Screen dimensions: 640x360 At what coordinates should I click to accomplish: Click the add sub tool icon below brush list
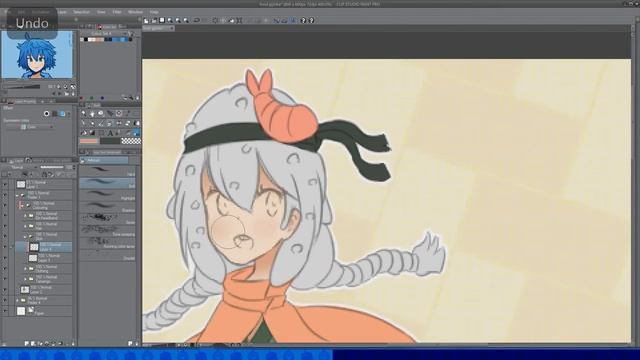130,344
